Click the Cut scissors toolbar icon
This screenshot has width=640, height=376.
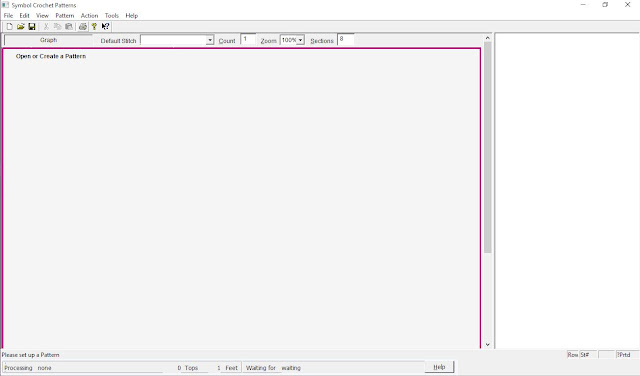(46, 27)
